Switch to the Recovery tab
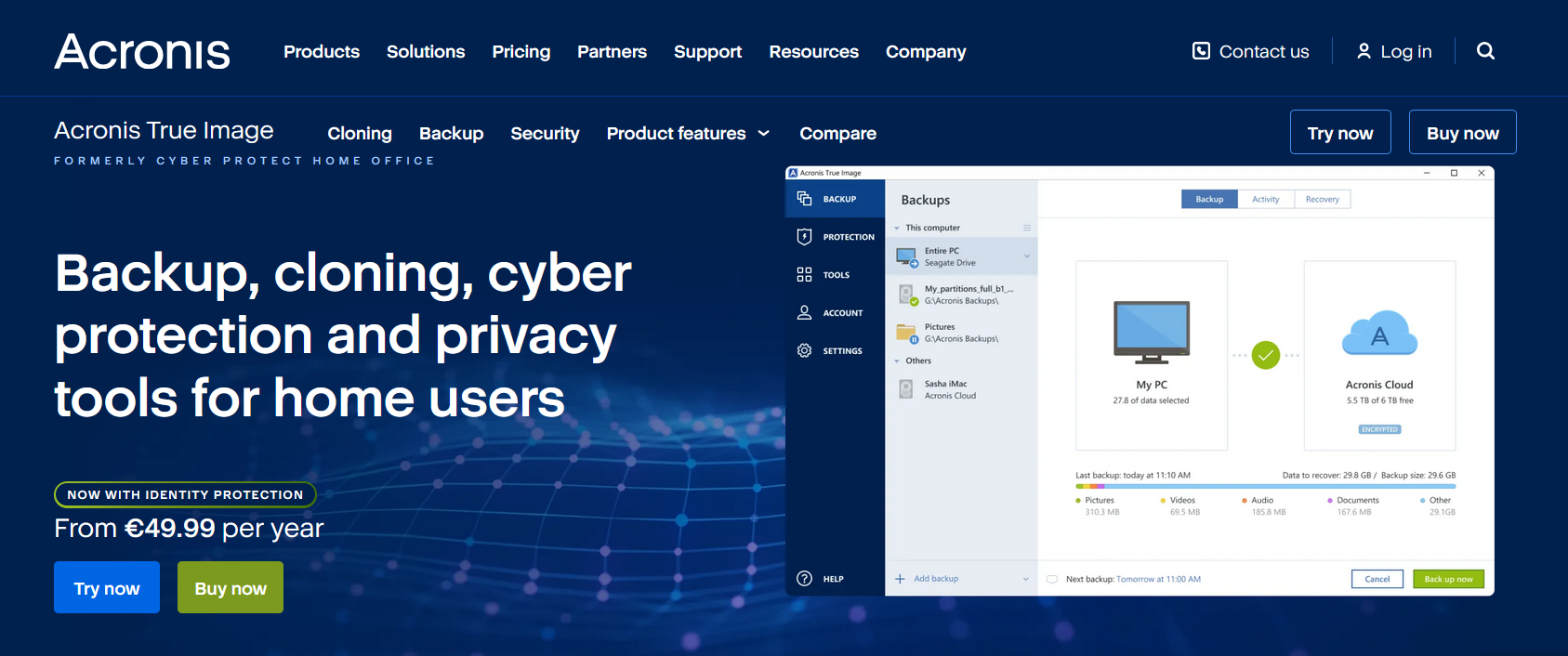The image size is (1568, 656). click(x=1322, y=200)
